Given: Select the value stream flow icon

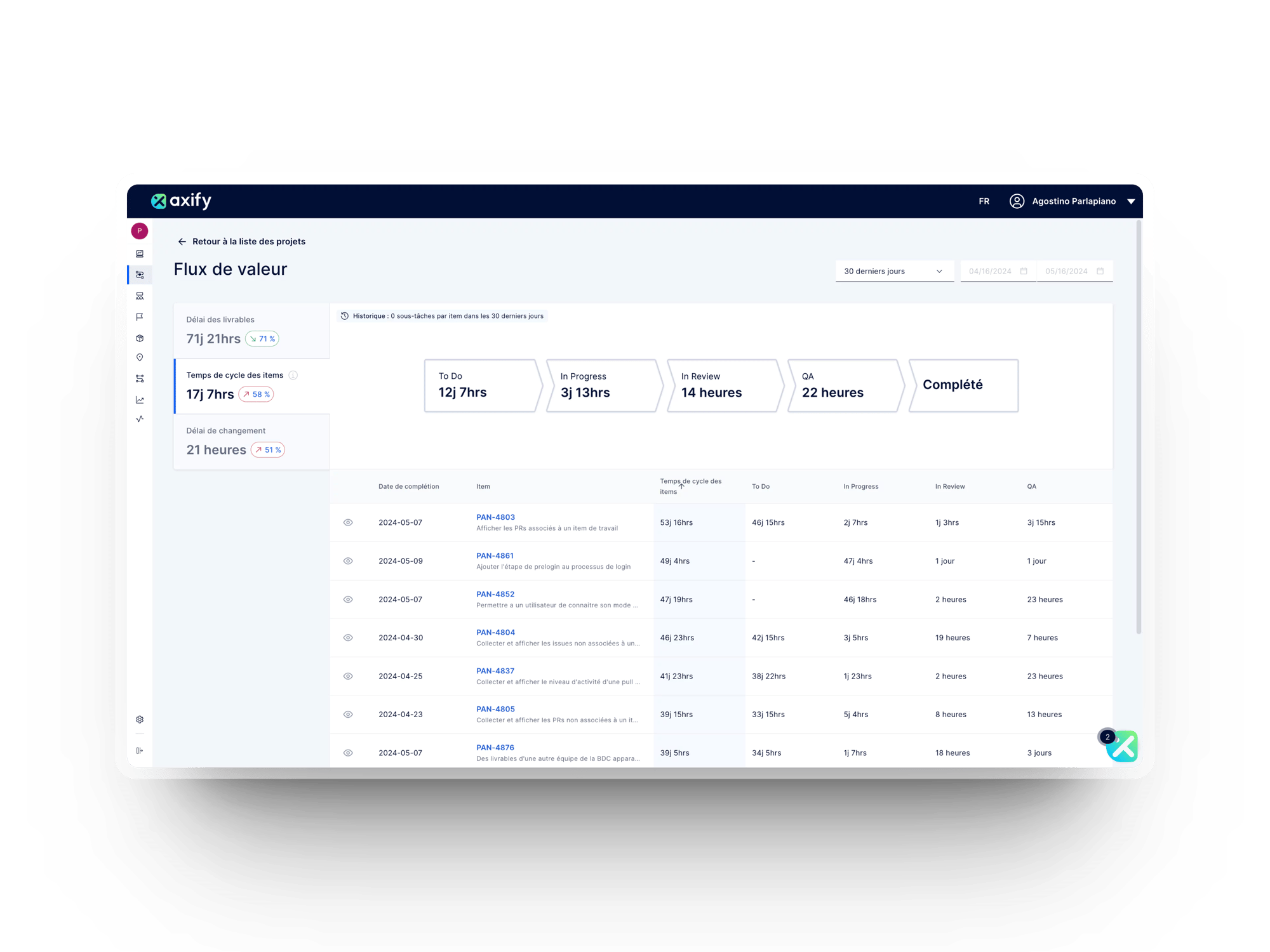Looking at the screenshot, I should 140,275.
